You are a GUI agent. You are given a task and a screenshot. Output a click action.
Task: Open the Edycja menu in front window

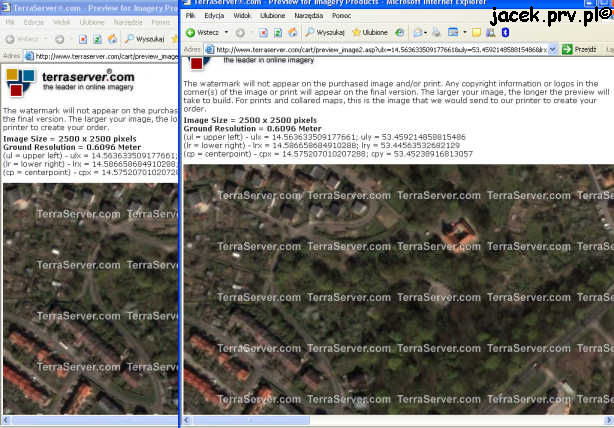tap(214, 16)
